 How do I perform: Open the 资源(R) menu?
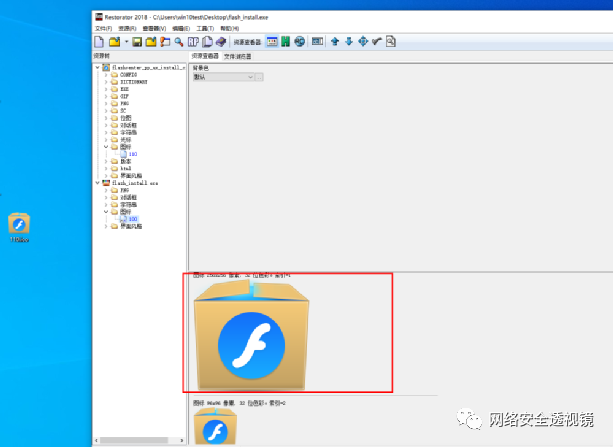coord(127,29)
